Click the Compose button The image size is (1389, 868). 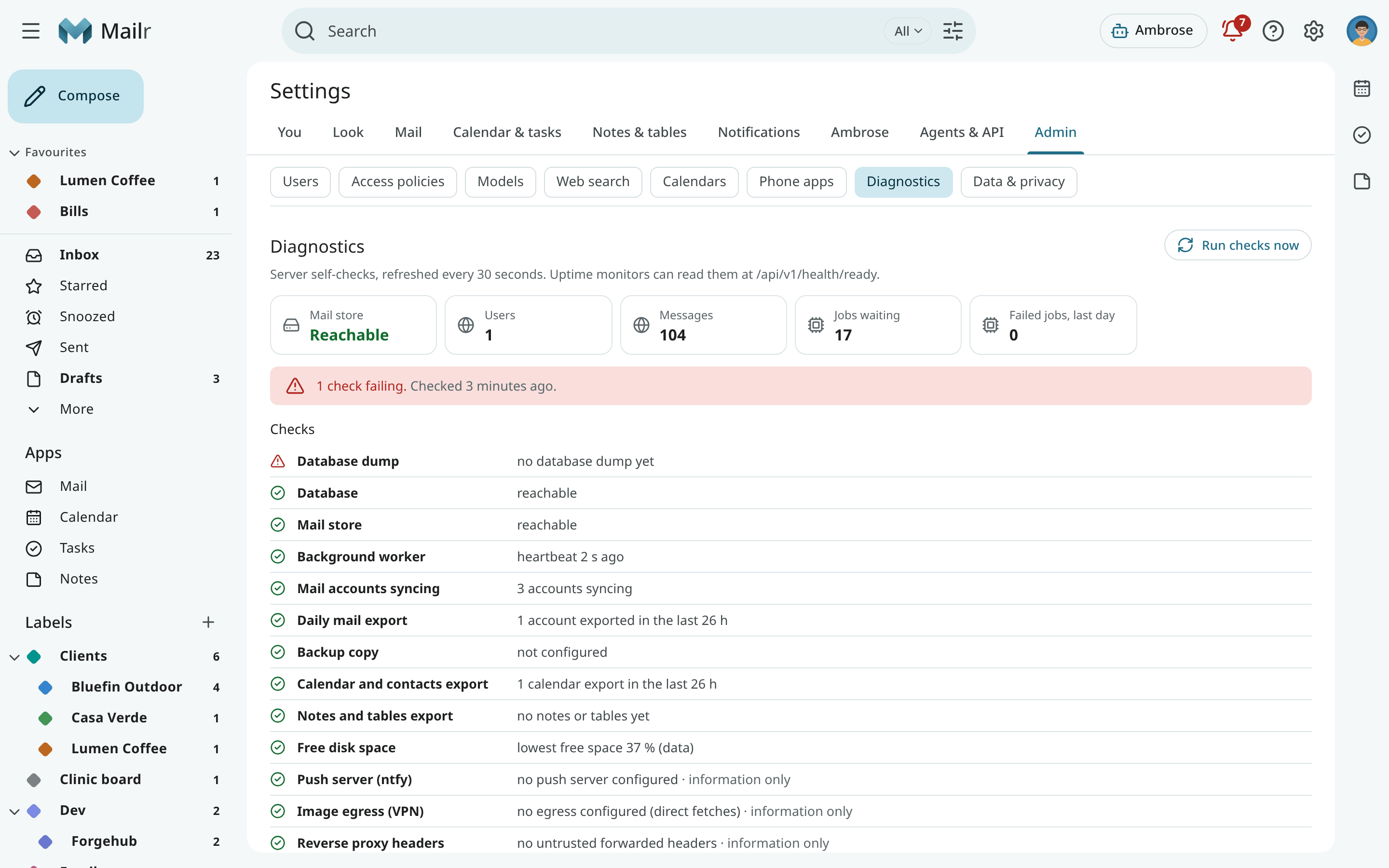click(x=76, y=96)
